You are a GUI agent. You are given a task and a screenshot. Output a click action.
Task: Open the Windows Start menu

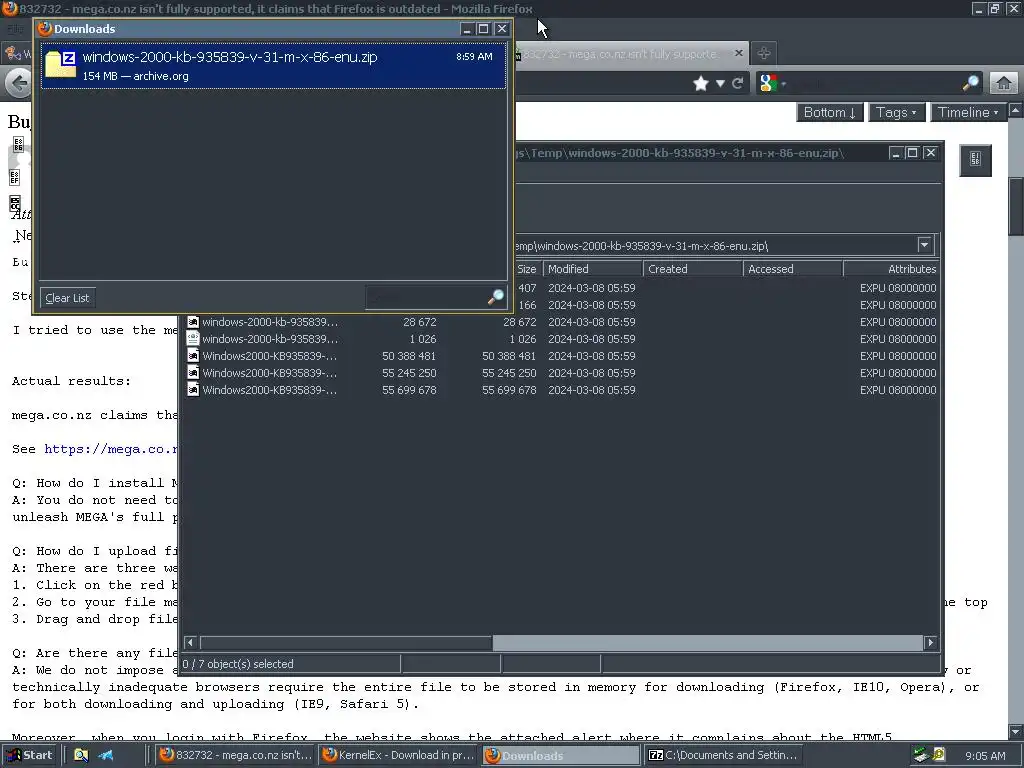[x=30, y=756]
